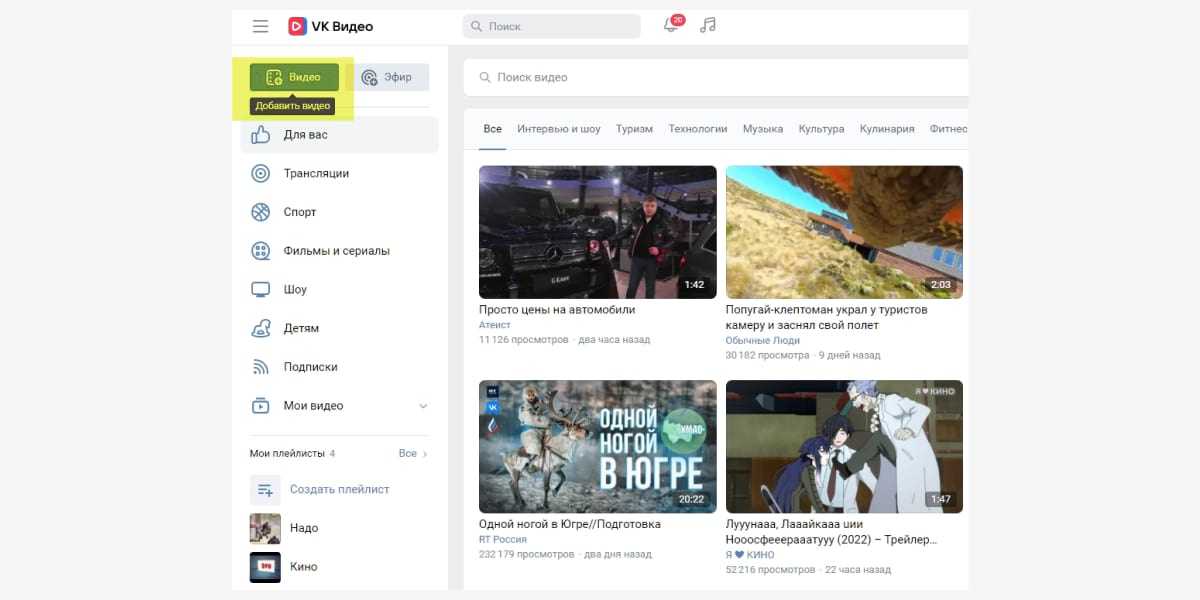This screenshot has width=1200, height=600.
Task: Open the RT Россия channel link
Action: click(x=505, y=540)
